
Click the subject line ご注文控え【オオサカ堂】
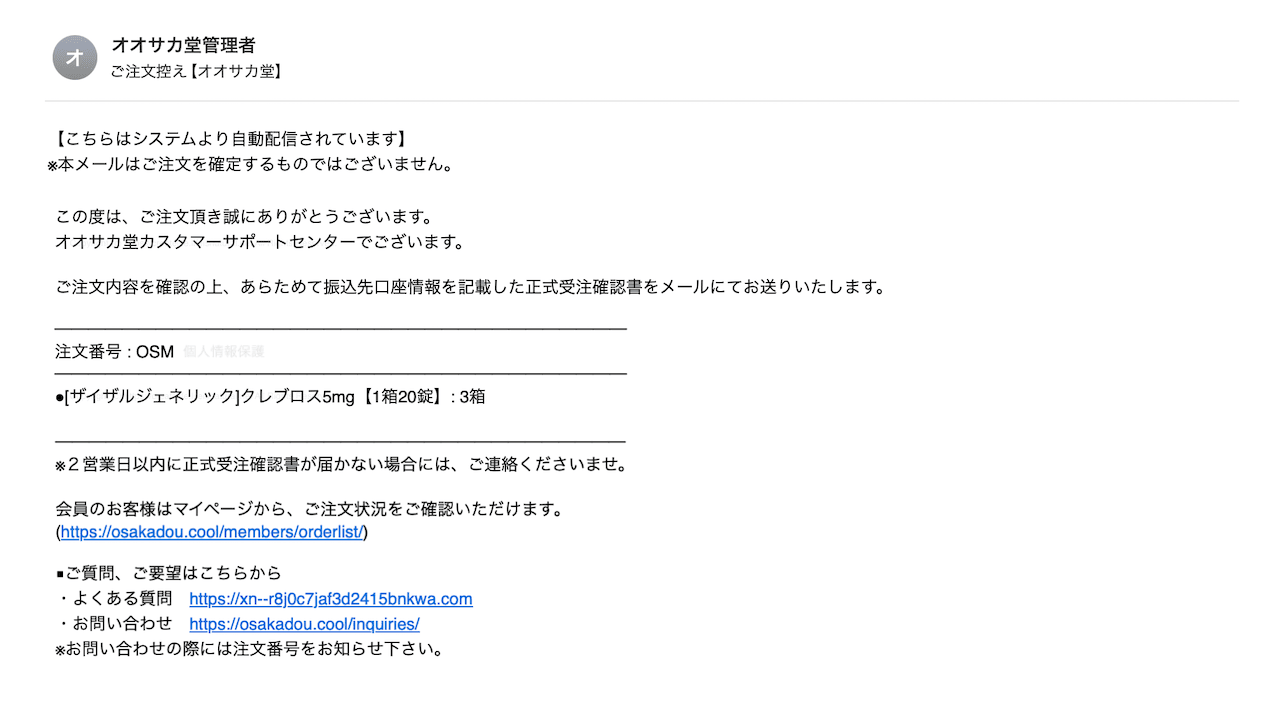point(196,72)
